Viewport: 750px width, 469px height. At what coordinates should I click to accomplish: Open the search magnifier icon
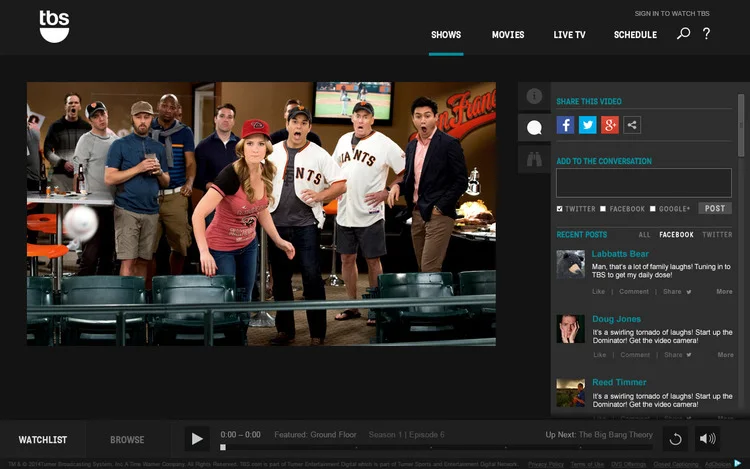click(x=683, y=33)
